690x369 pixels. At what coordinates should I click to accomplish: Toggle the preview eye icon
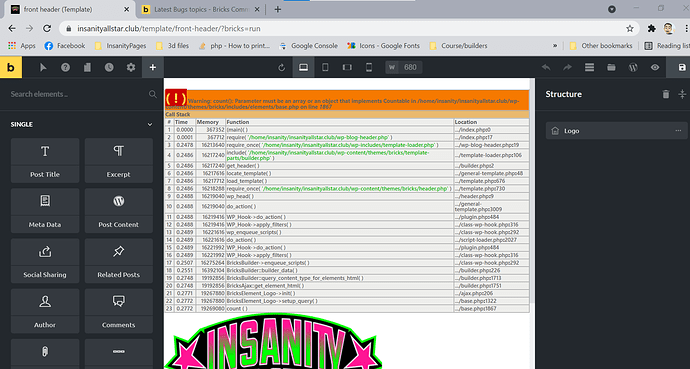655,67
